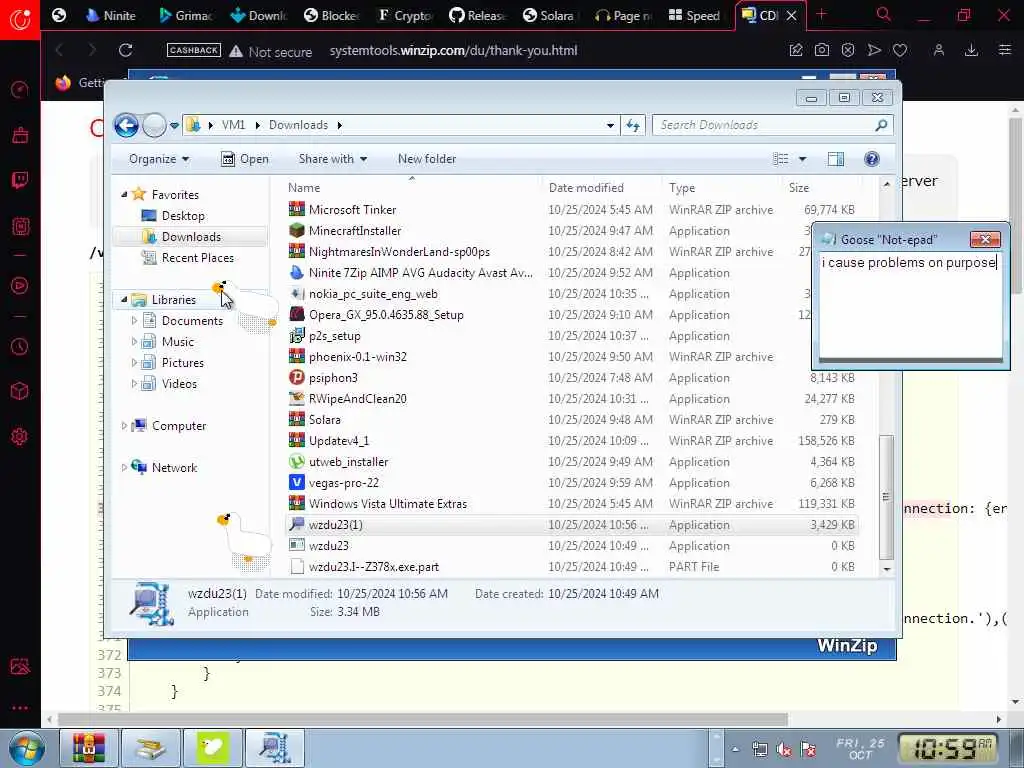The height and width of the screenshot is (768, 1024).
Task: Click the page horizontal scrollbar thumb
Action: click(x=423, y=720)
